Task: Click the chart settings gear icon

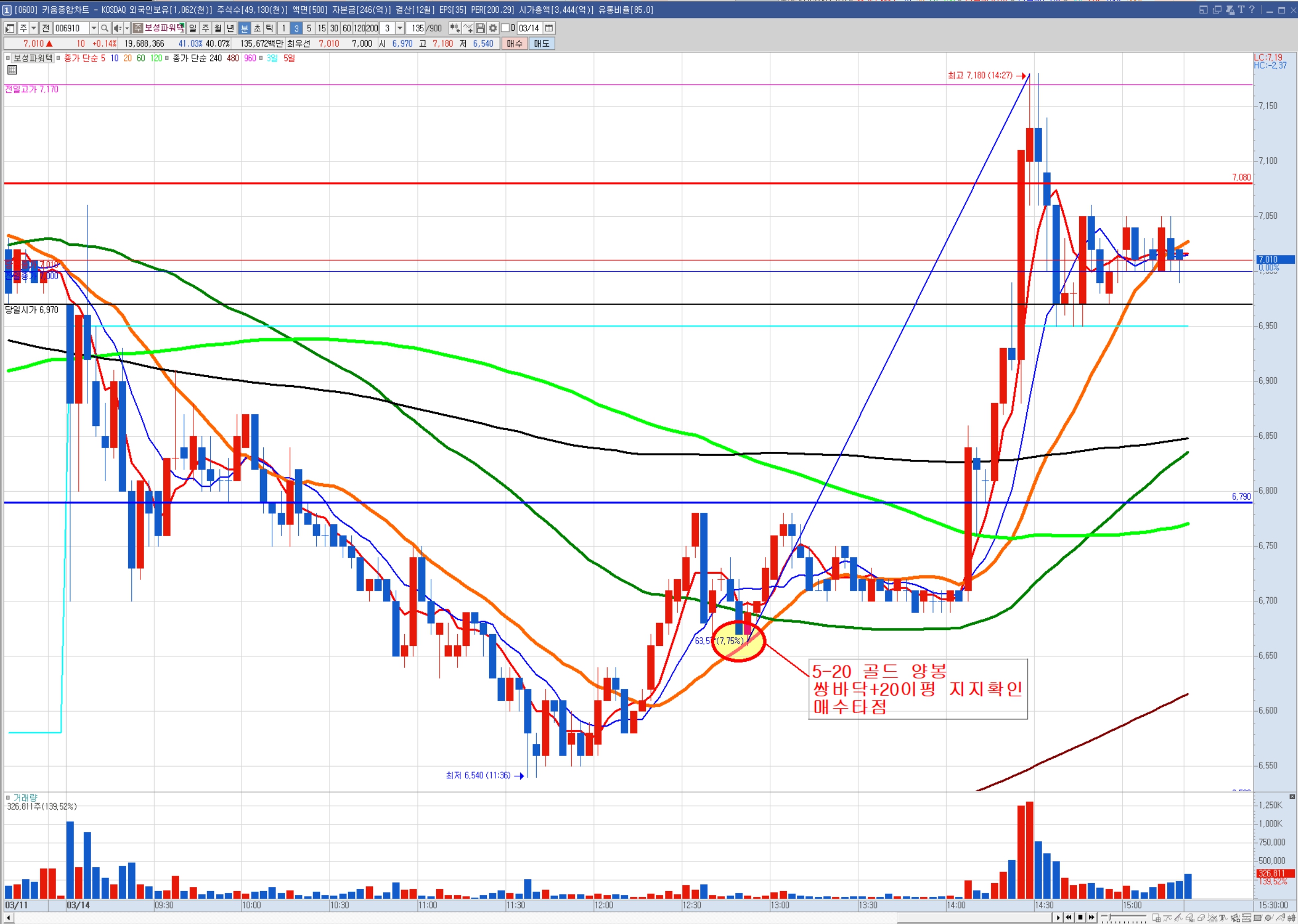Action: 493,28
